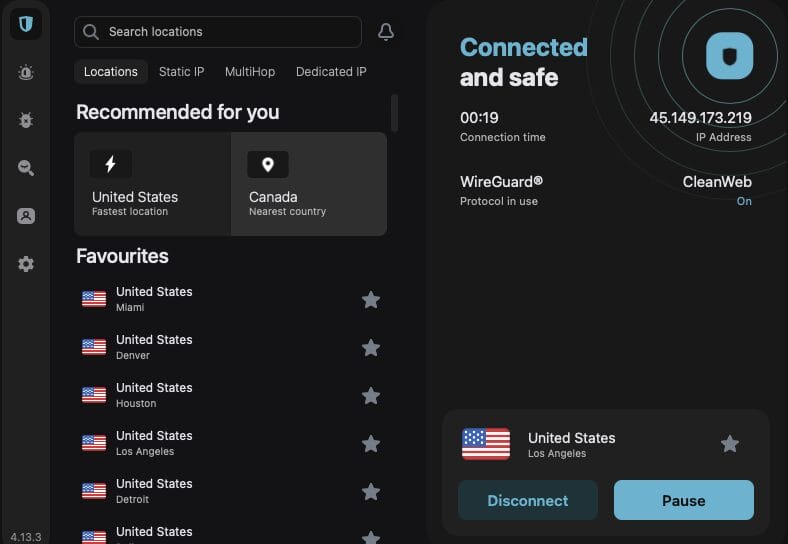The width and height of the screenshot is (788, 544).
Task: Switch to the Static IP tab
Action: click(181, 72)
